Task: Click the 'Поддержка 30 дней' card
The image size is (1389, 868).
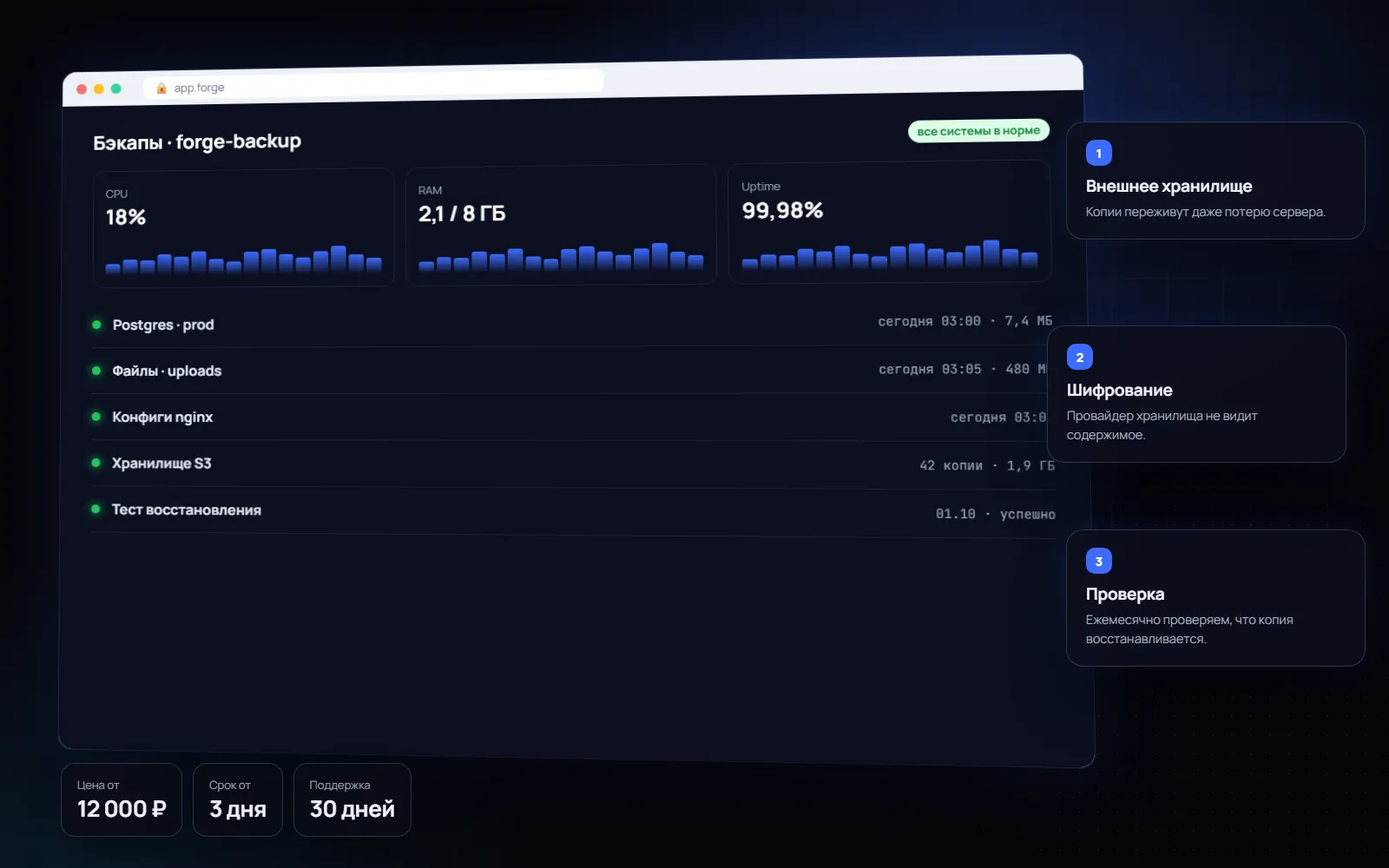Action: 352,799
